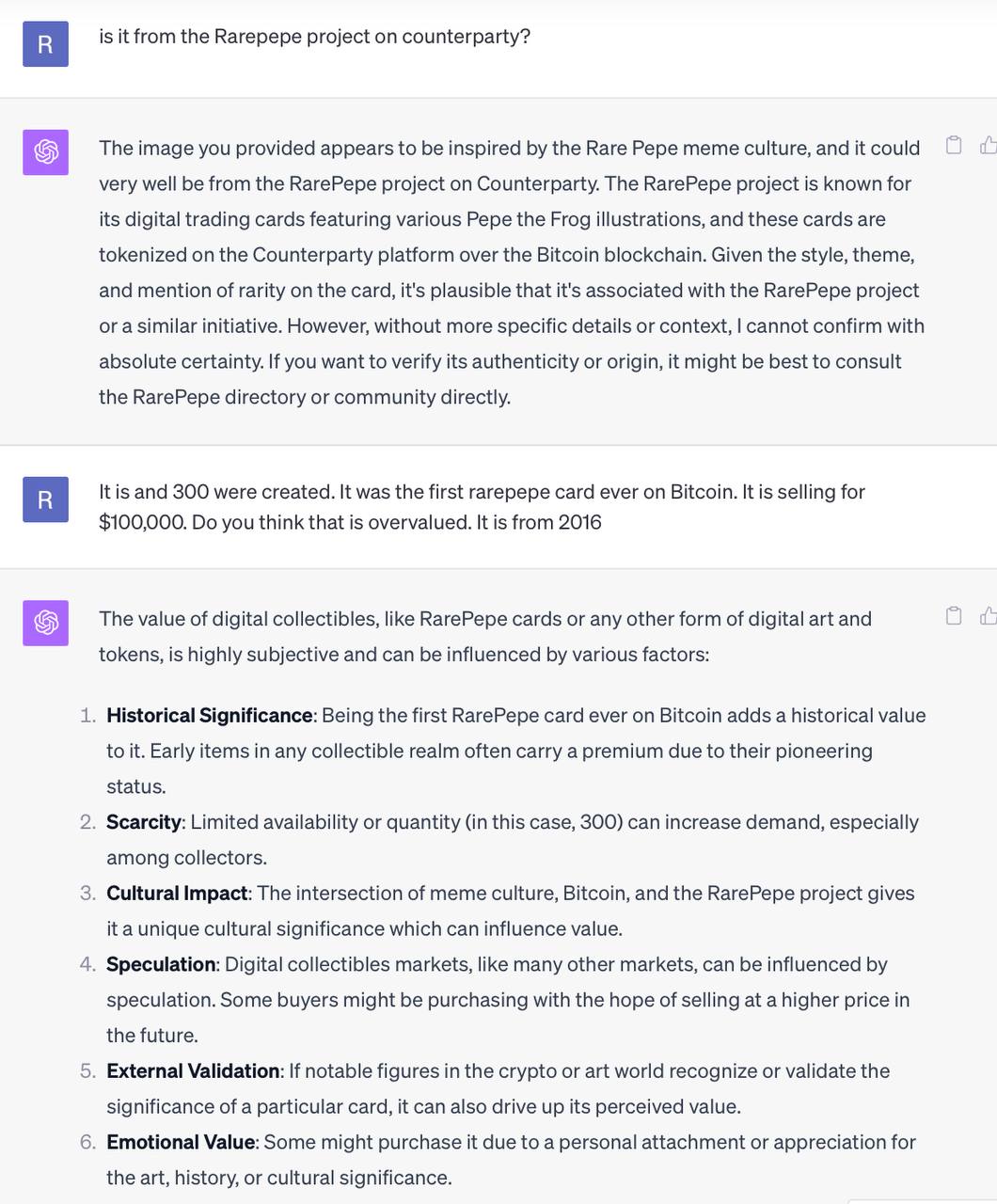Click the intro line about value of digital collectibles
The height and width of the screenshot is (1204, 997).
[x=485, y=637]
